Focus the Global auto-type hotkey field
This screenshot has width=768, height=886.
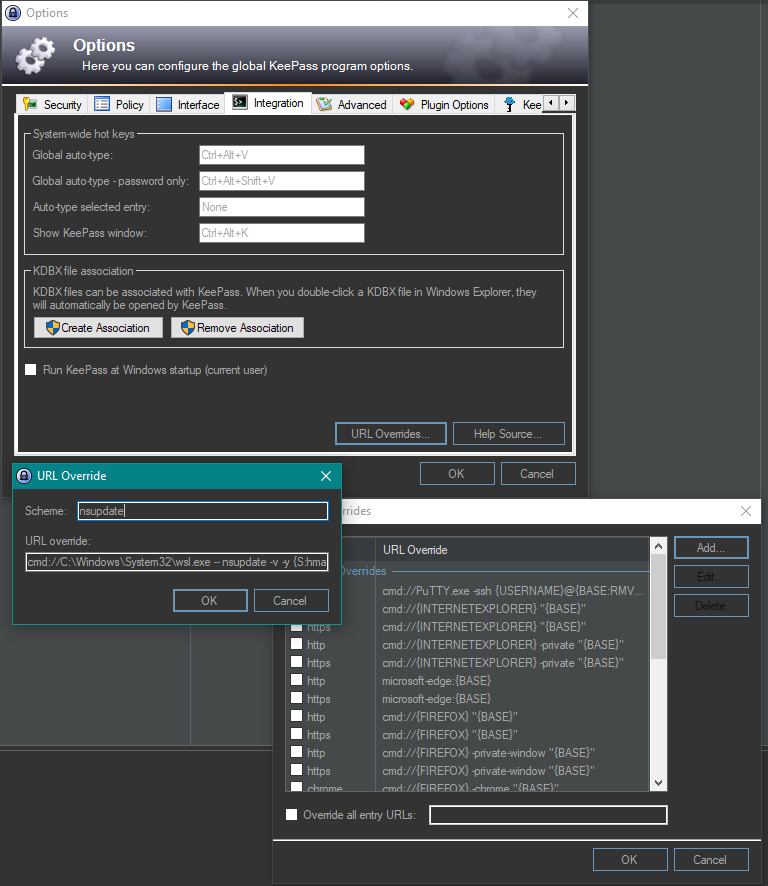pyautogui.click(x=282, y=155)
